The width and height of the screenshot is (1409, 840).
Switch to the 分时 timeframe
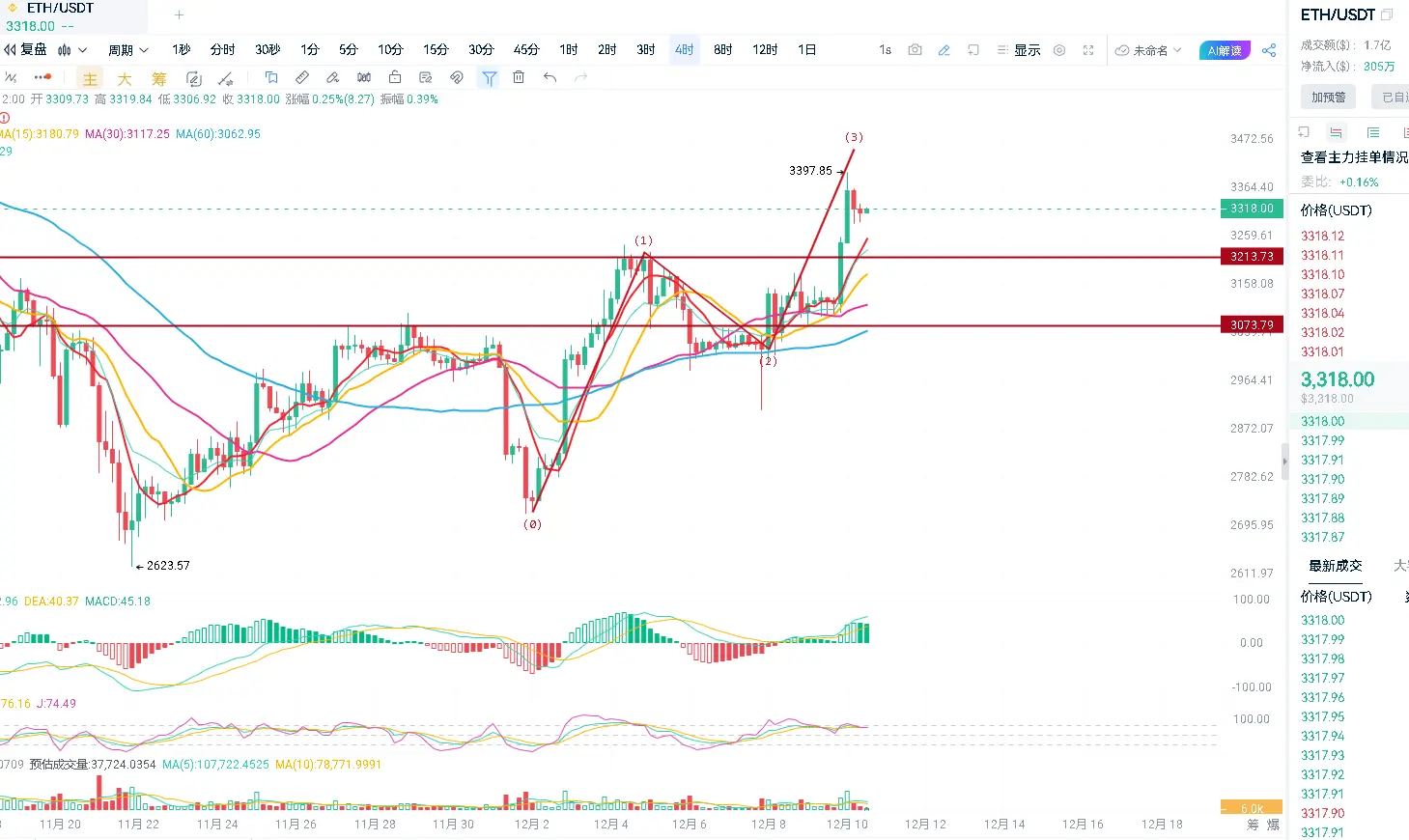[223, 50]
